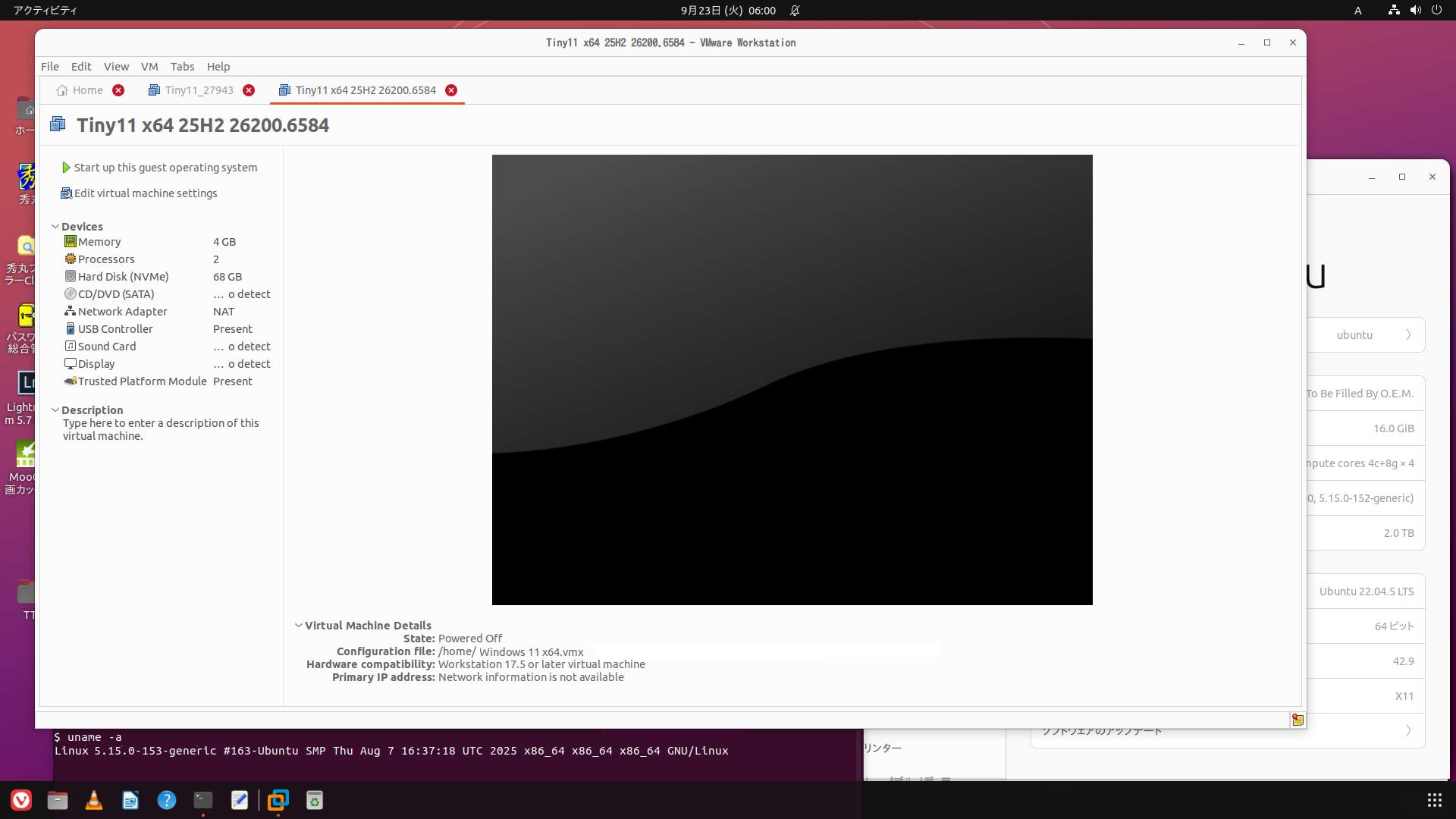Collapse the Devices section

(55, 227)
